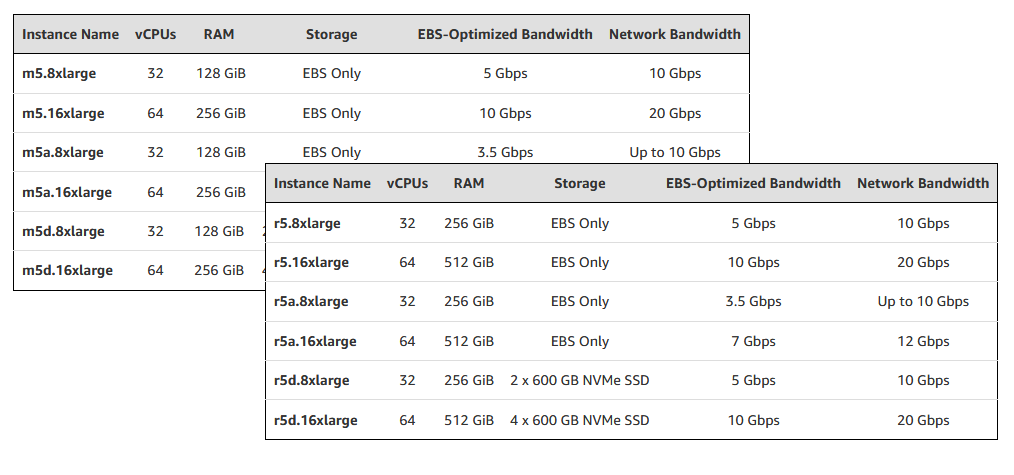
Task: Click the Network Bandwidth header in r5 table
Action: pos(923,184)
